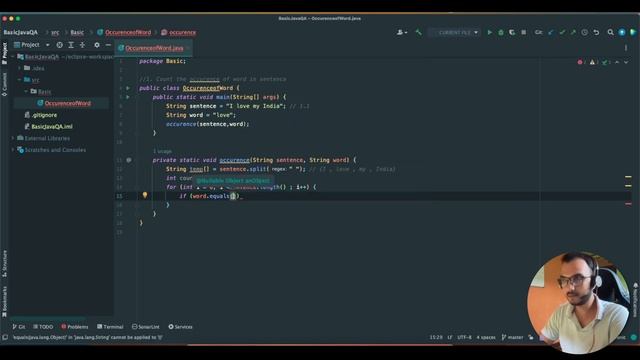This screenshot has width=640, height=360.
Task: Expand External Libraries node
Action: point(13,138)
